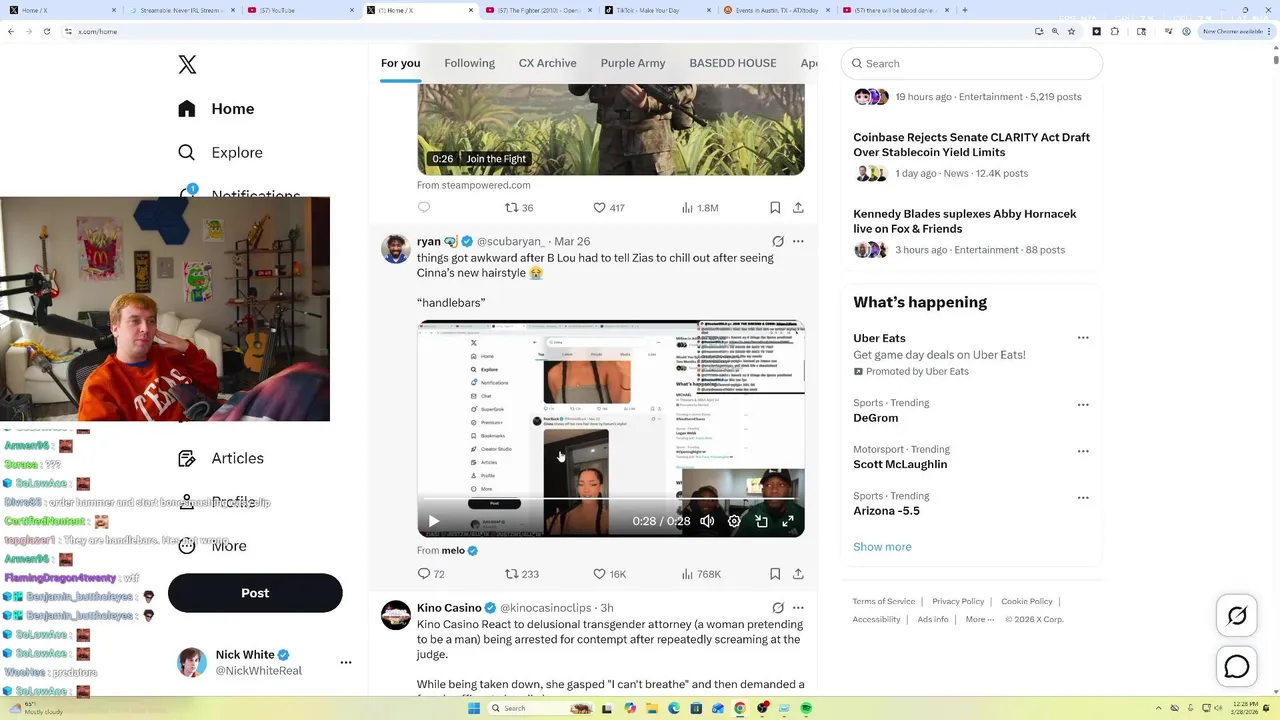The width and height of the screenshot is (1280, 720).
Task: Bookmark the steampowered.com post
Action: [775, 208]
